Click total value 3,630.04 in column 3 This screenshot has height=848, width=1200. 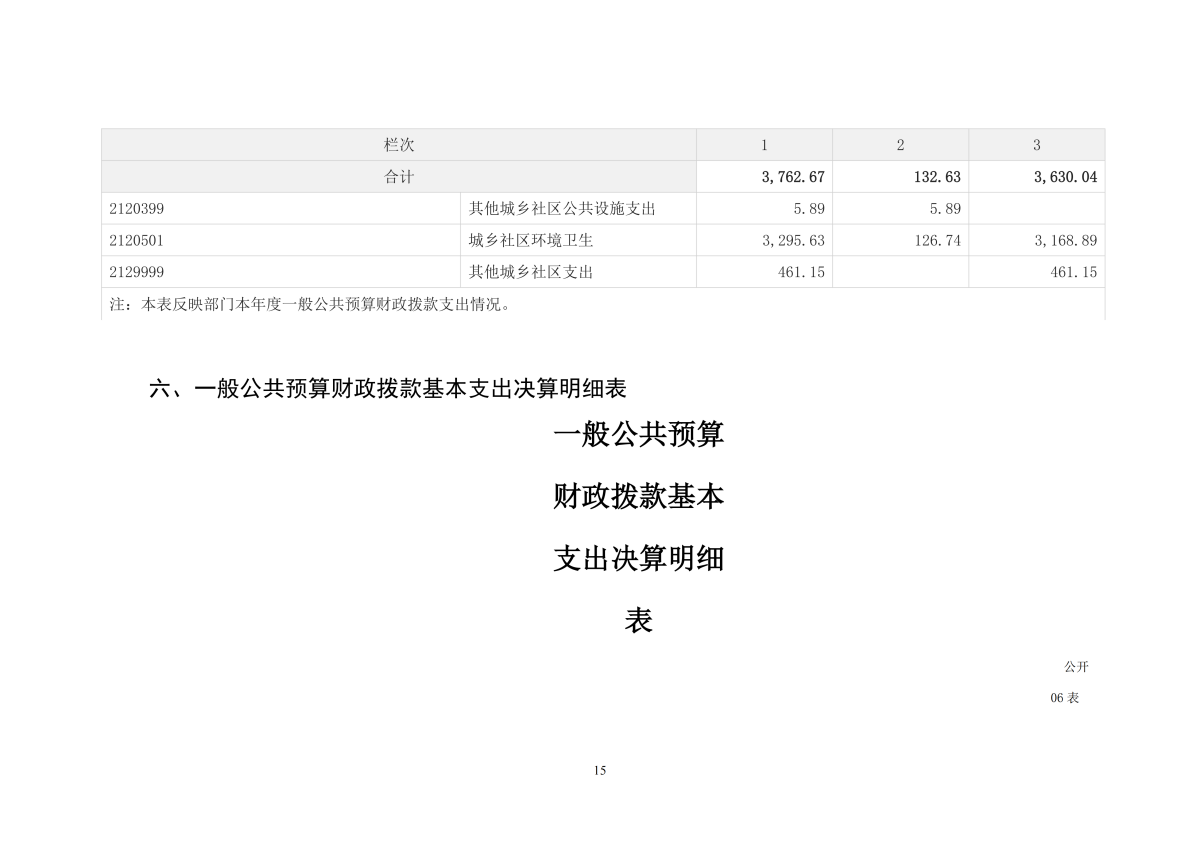pos(1037,177)
